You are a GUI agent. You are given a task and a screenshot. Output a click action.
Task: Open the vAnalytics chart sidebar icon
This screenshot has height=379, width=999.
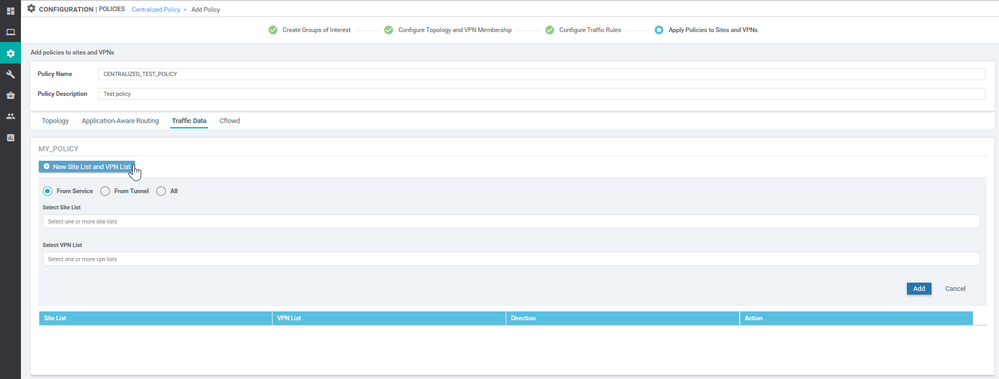pyautogui.click(x=10, y=138)
